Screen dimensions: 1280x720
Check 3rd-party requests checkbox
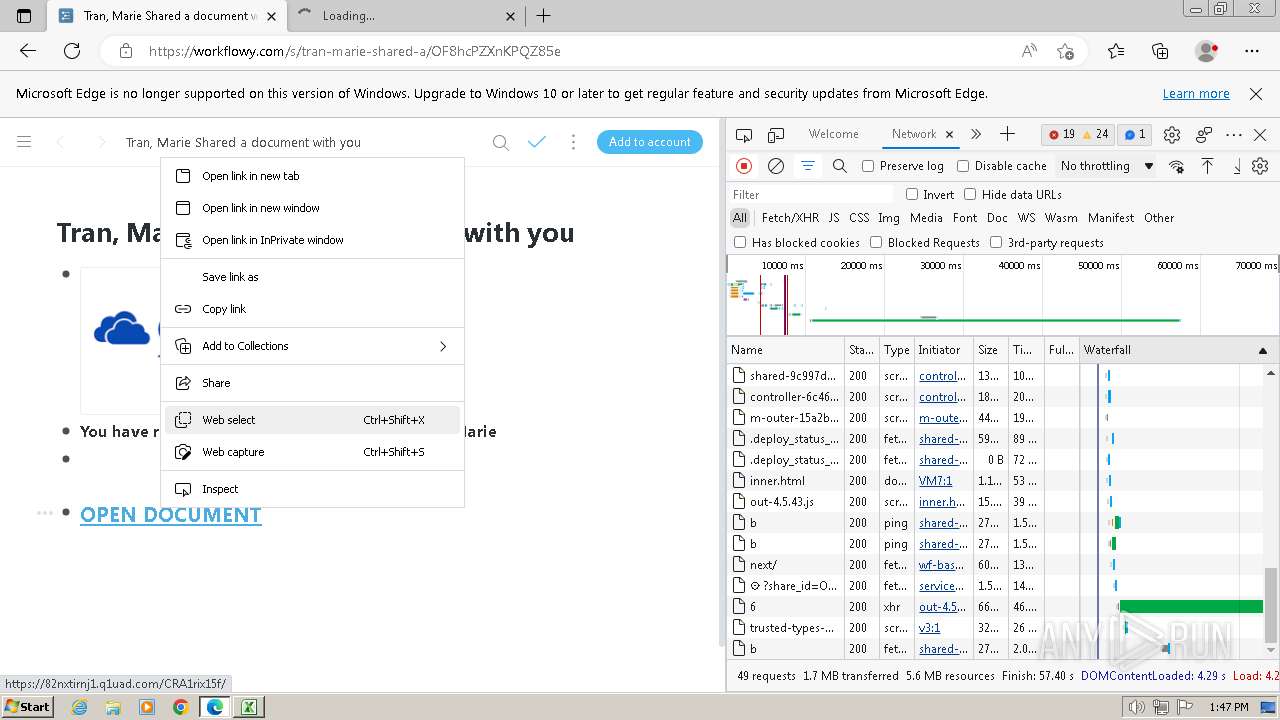[x=996, y=242]
